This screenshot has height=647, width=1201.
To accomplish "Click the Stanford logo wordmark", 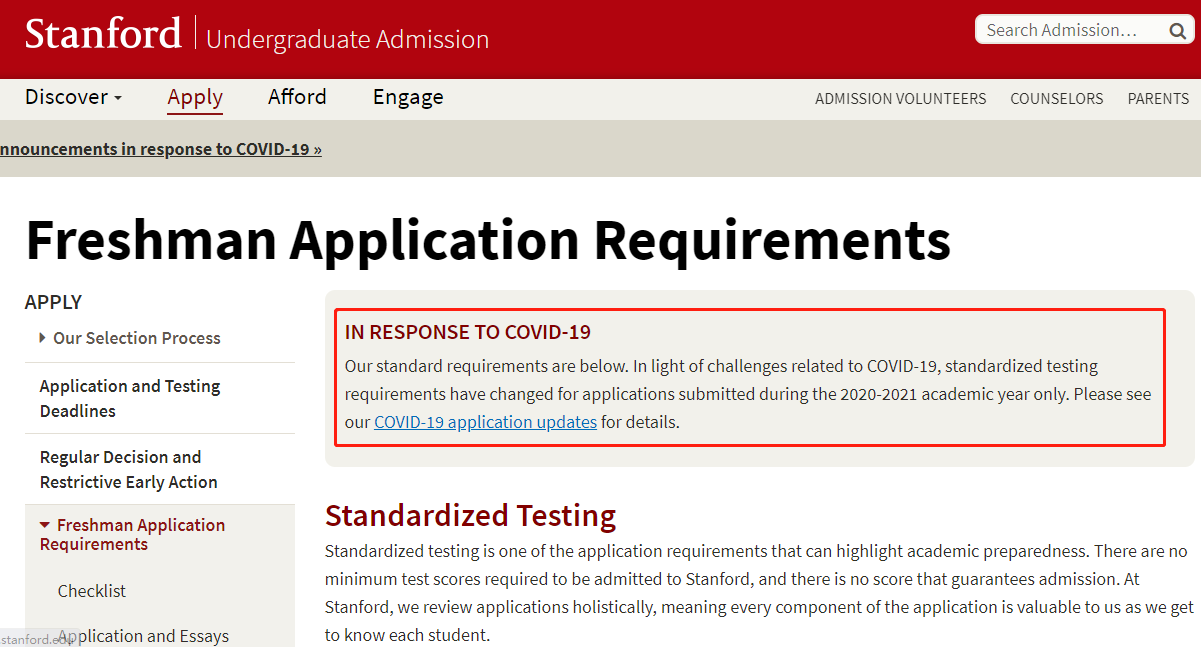I will 103,34.
